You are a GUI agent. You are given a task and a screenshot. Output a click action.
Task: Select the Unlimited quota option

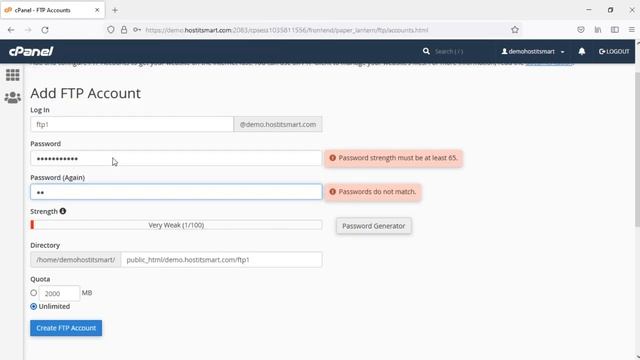click(x=33, y=306)
